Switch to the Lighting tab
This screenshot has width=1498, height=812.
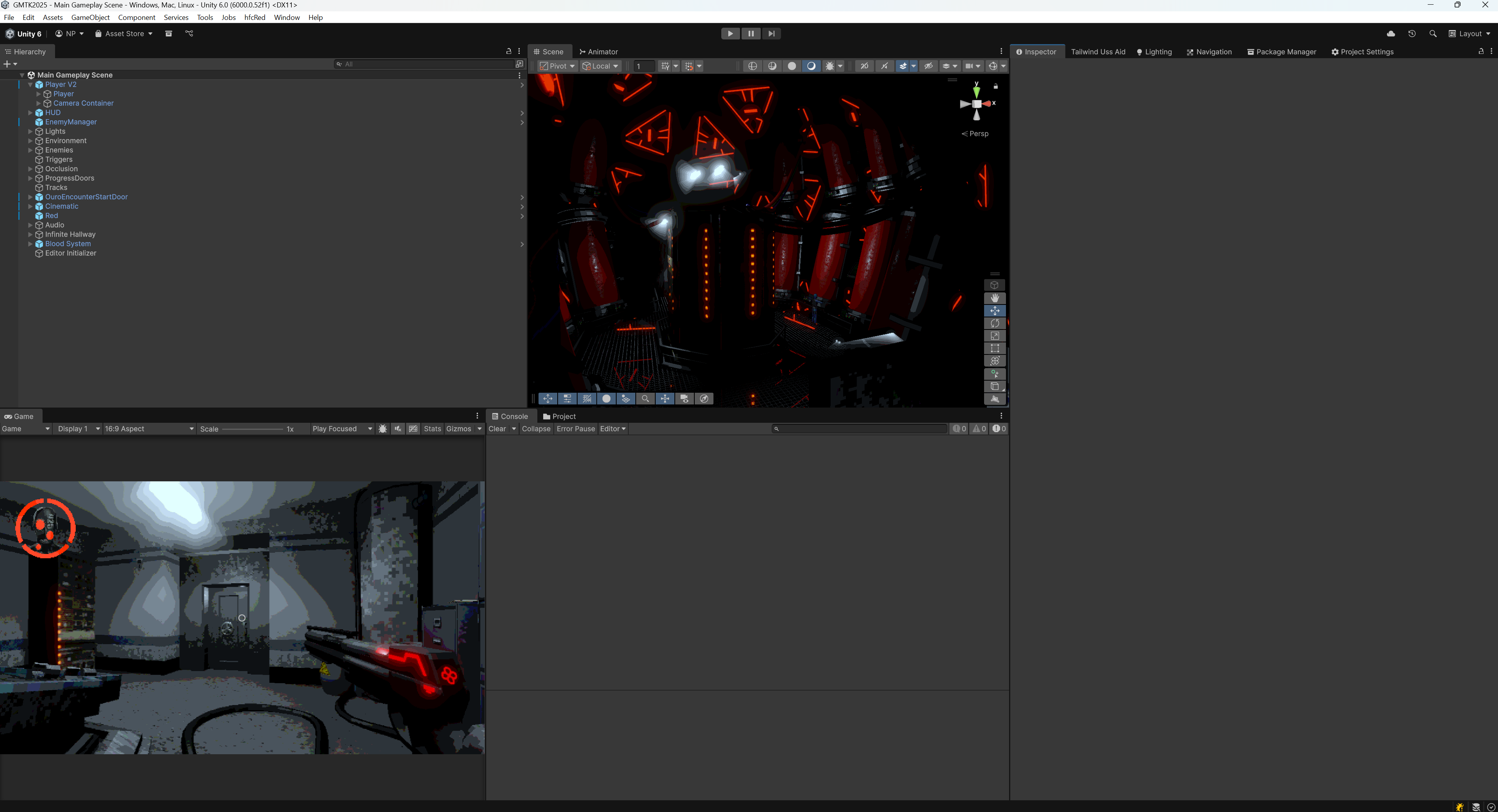pos(1154,52)
